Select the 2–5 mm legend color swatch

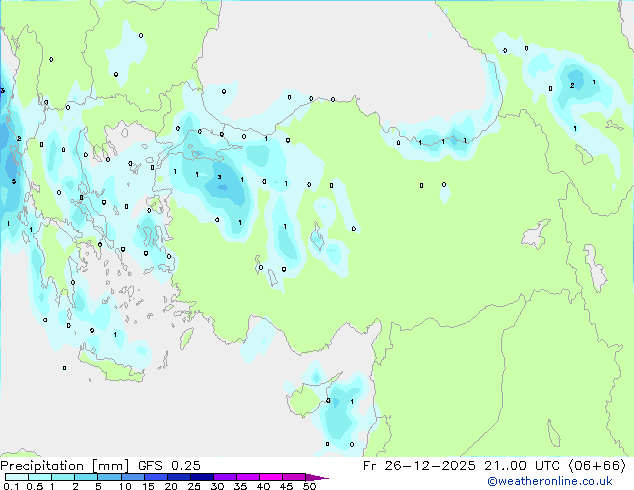(x=86, y=477)
